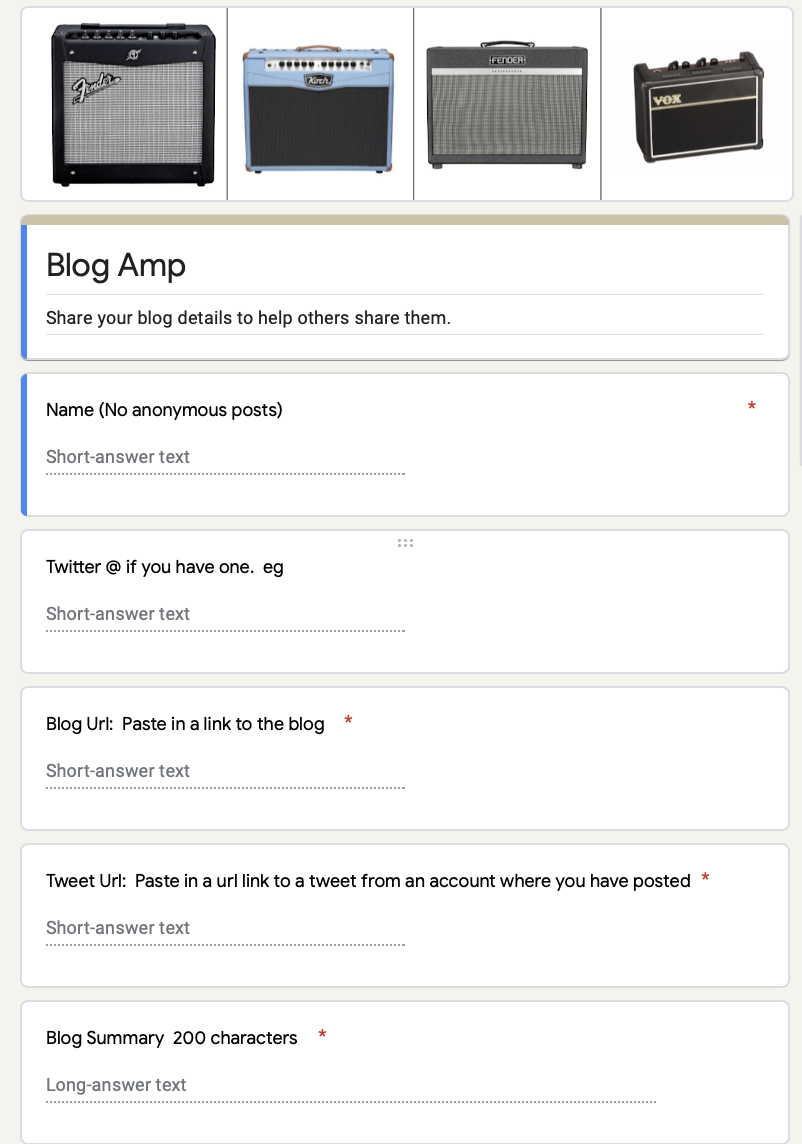
Task: Click the form description about sharing blog details
Action: [x=248, y=319]
